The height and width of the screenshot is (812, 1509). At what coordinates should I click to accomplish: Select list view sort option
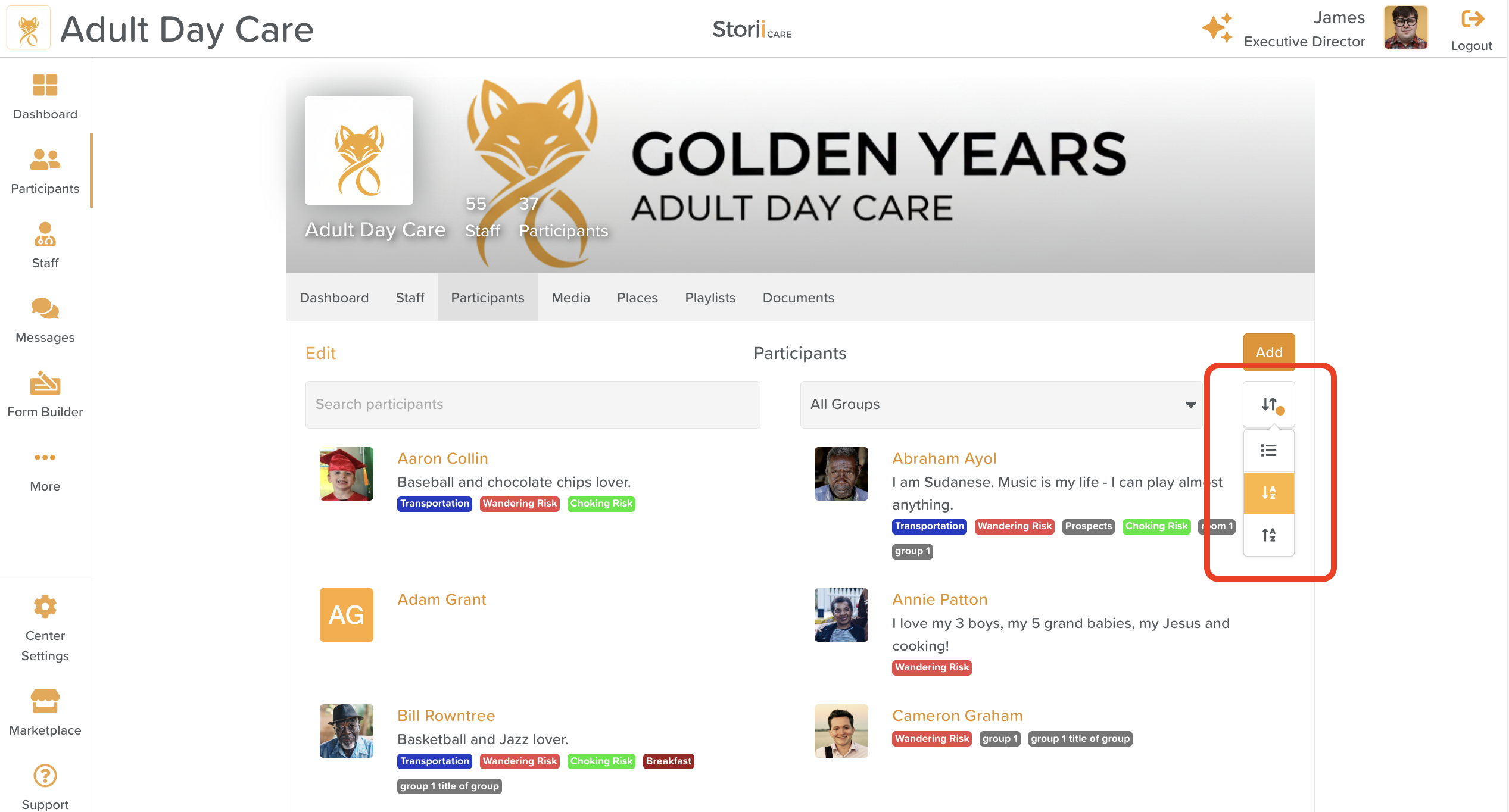pyautogui.click(x=1268, y=451)
